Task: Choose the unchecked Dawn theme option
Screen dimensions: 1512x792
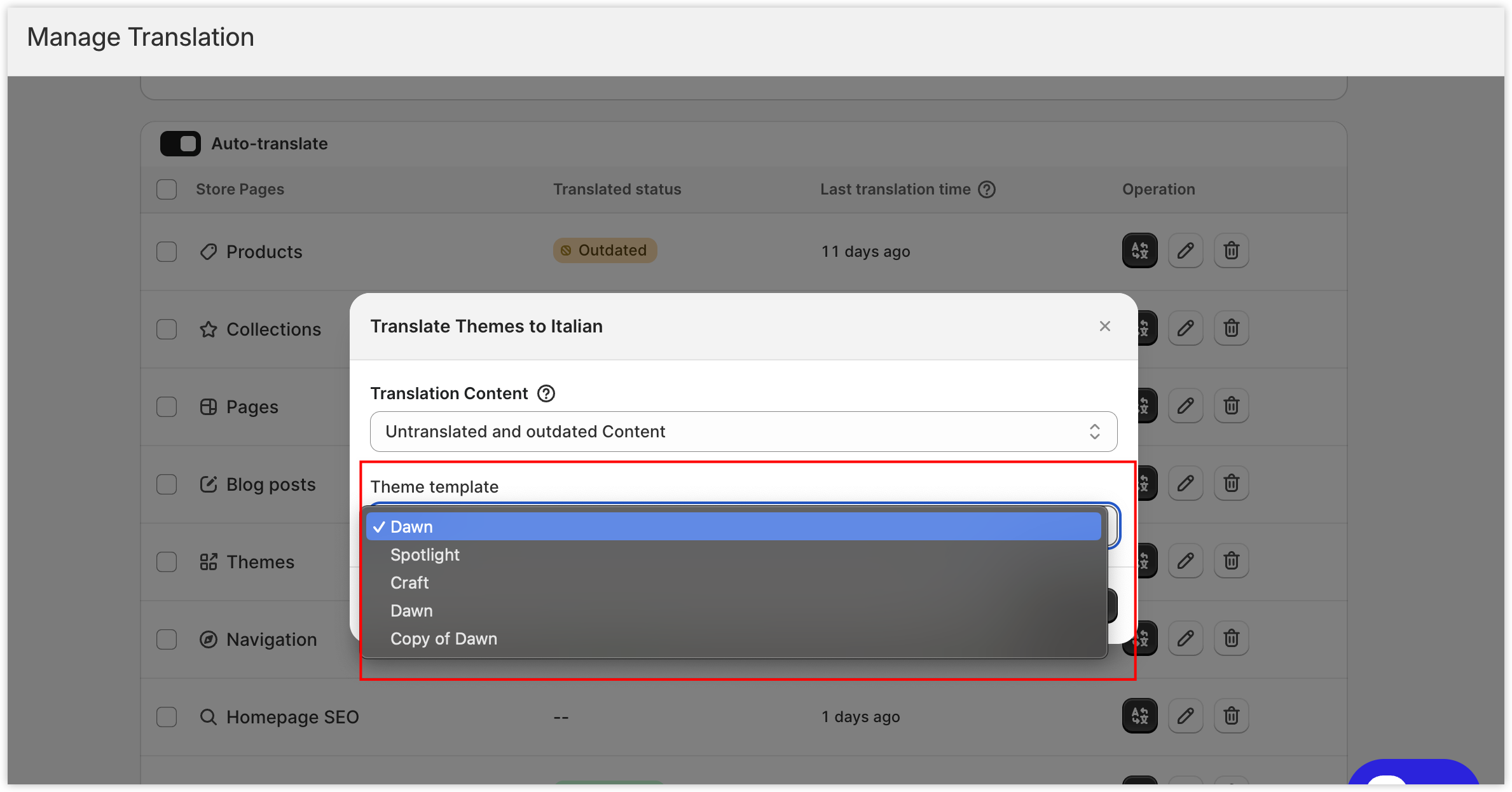Action: (x=734, y=611)
